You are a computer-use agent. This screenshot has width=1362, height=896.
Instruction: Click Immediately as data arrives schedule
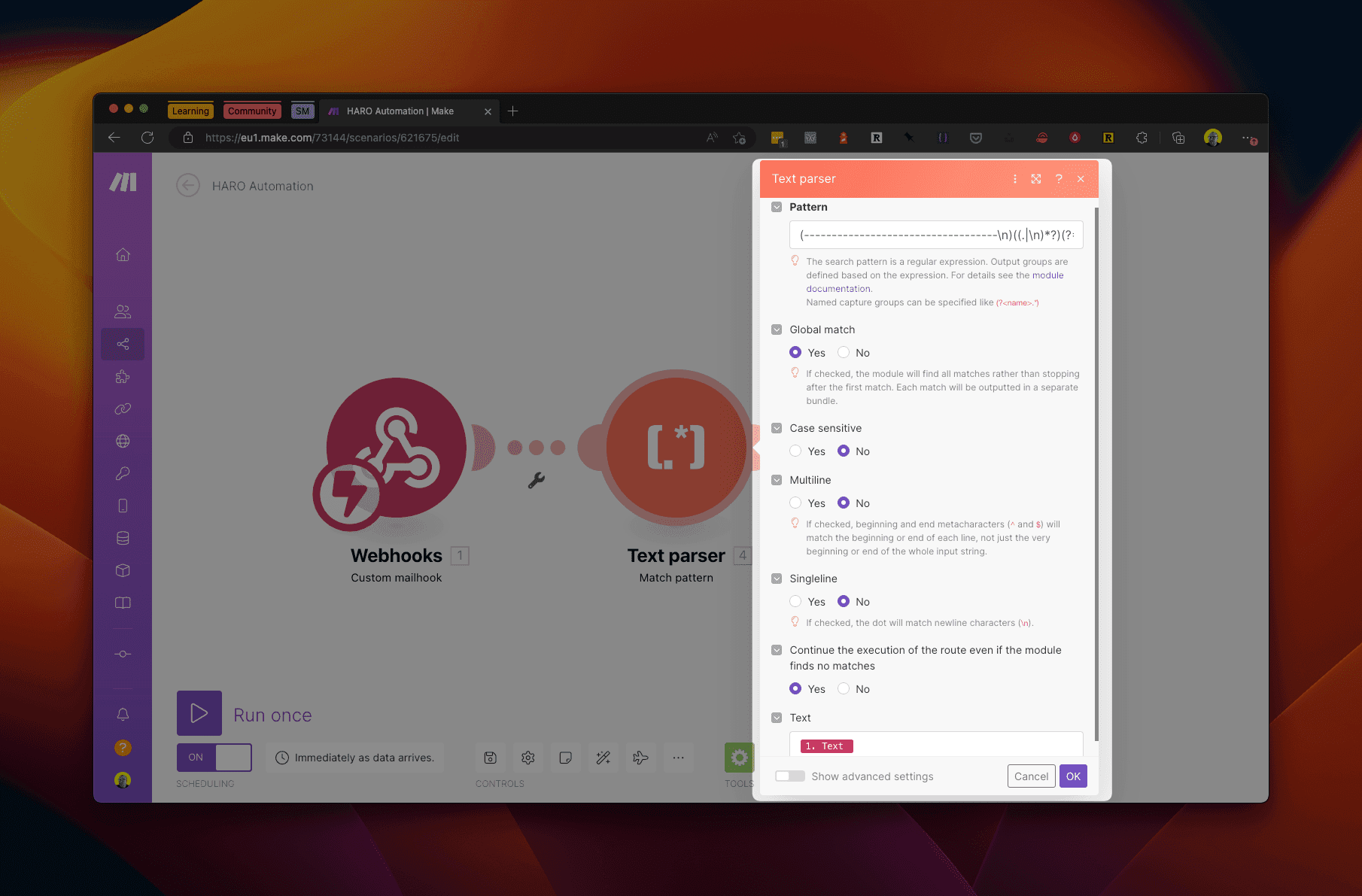click(355, 758)
